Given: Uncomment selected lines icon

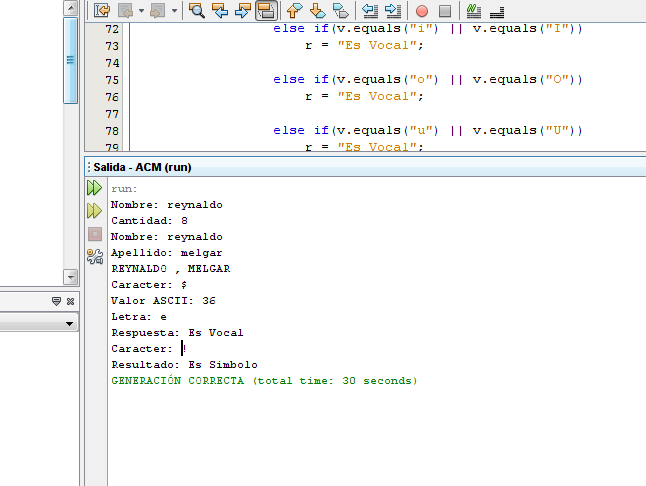Looking at the screenshot, I should (x=497, y=12).
